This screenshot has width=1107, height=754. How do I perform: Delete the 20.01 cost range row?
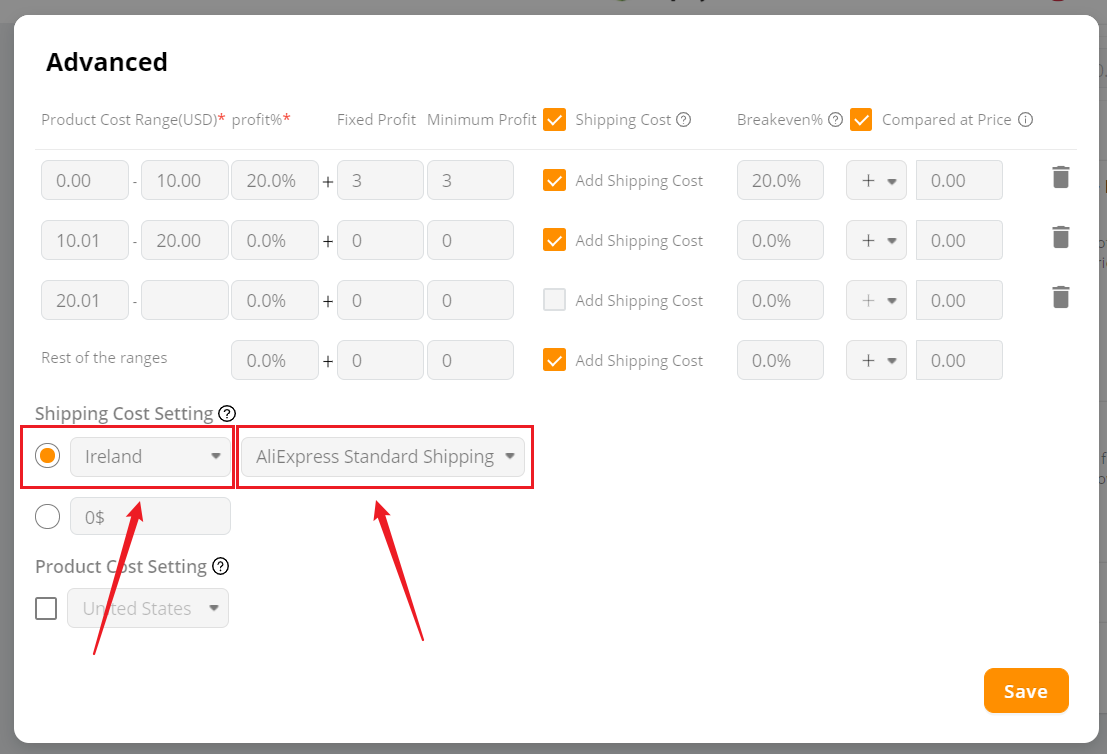[x=1060, y=297]
